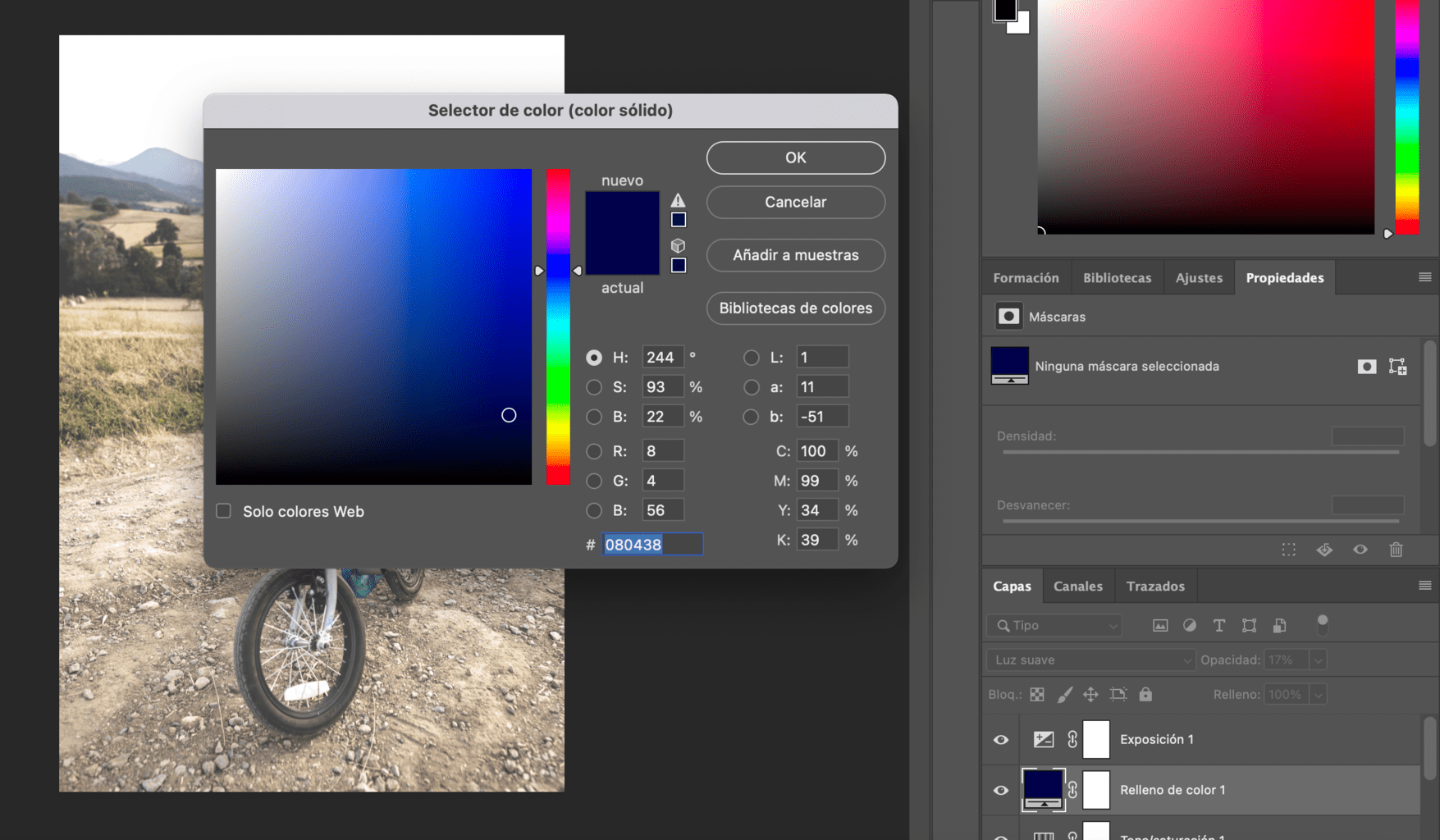1440x840 pixels.
Task: Open Bibliotecas de colores button
Action: [795, 308]
